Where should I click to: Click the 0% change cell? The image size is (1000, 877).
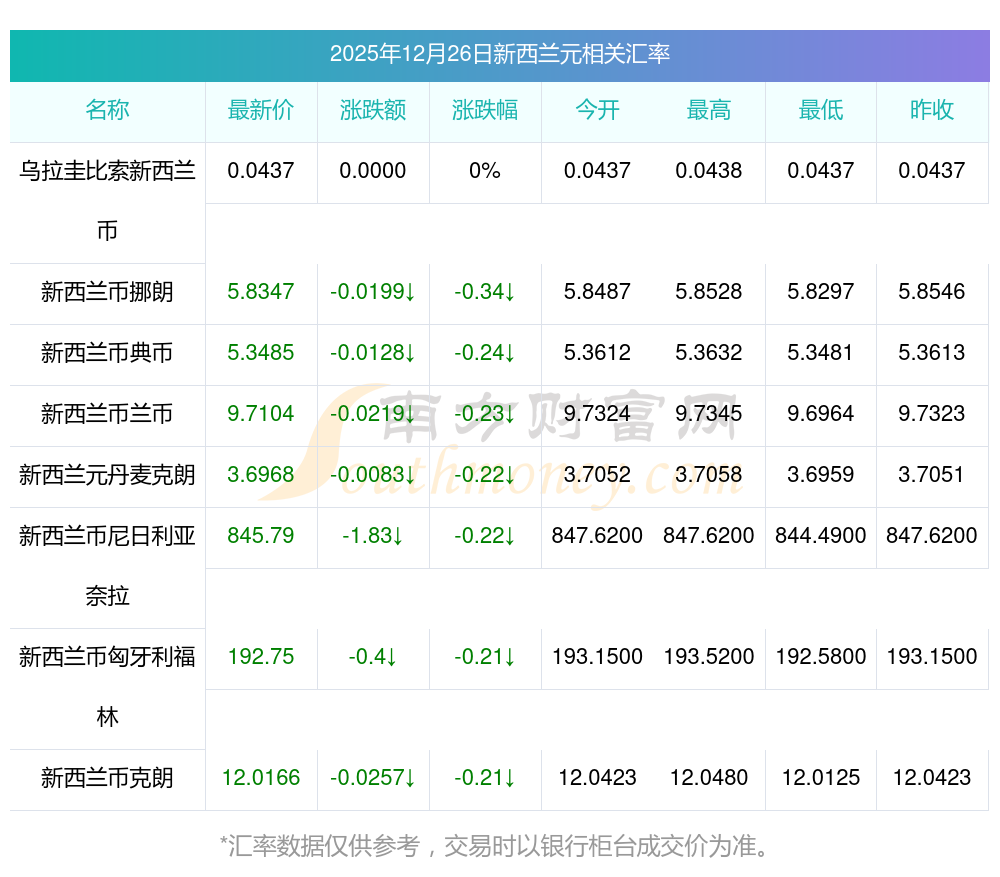[485, 171]
